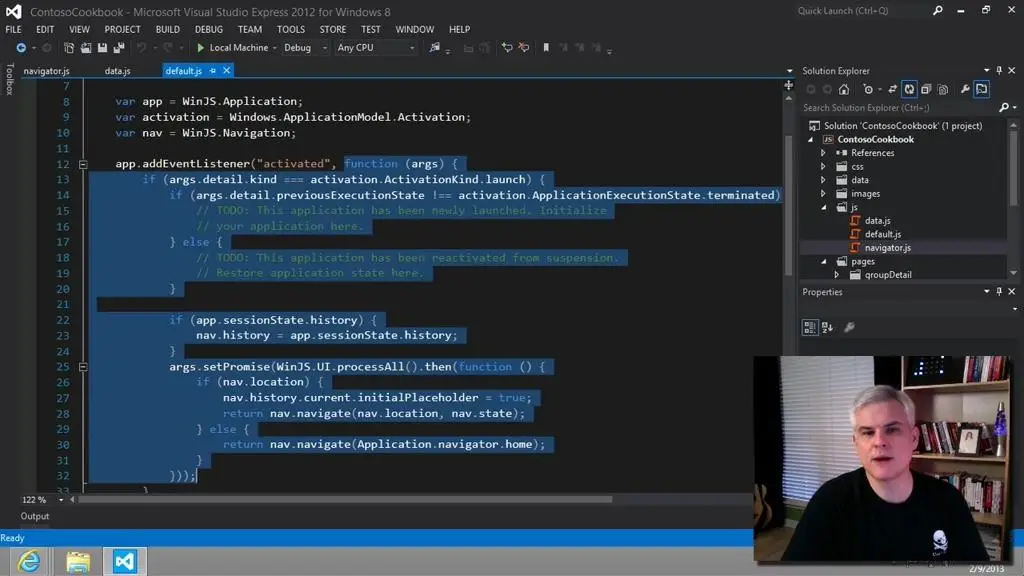The width and height of the screenshot is (1024, 576).
Task: Click the Visual Studio taskbar icon
Action: [x=125, y=562]
